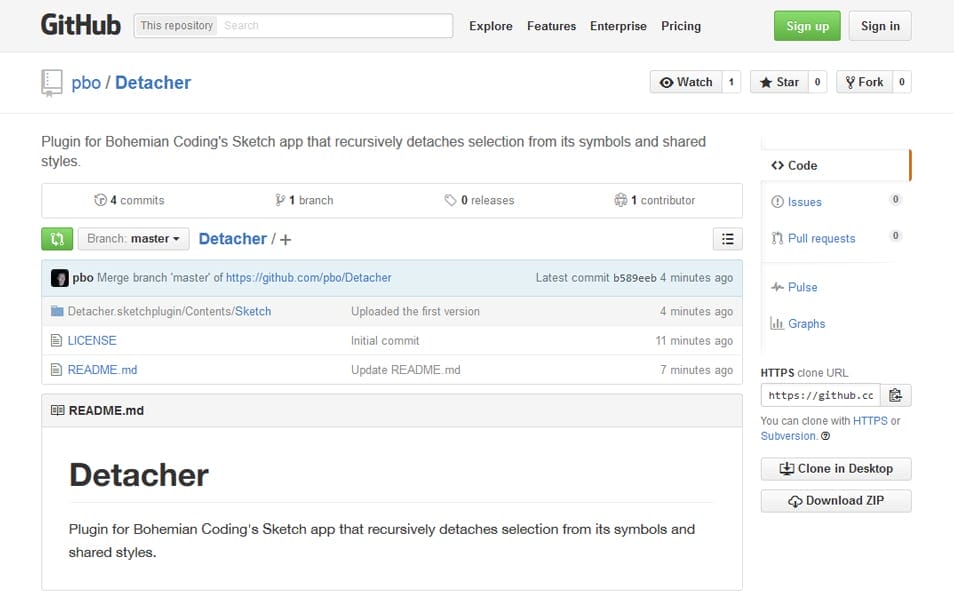Fork the Detacher repository
The width and height of the screenshot is (954, 600).
point(862,82)
